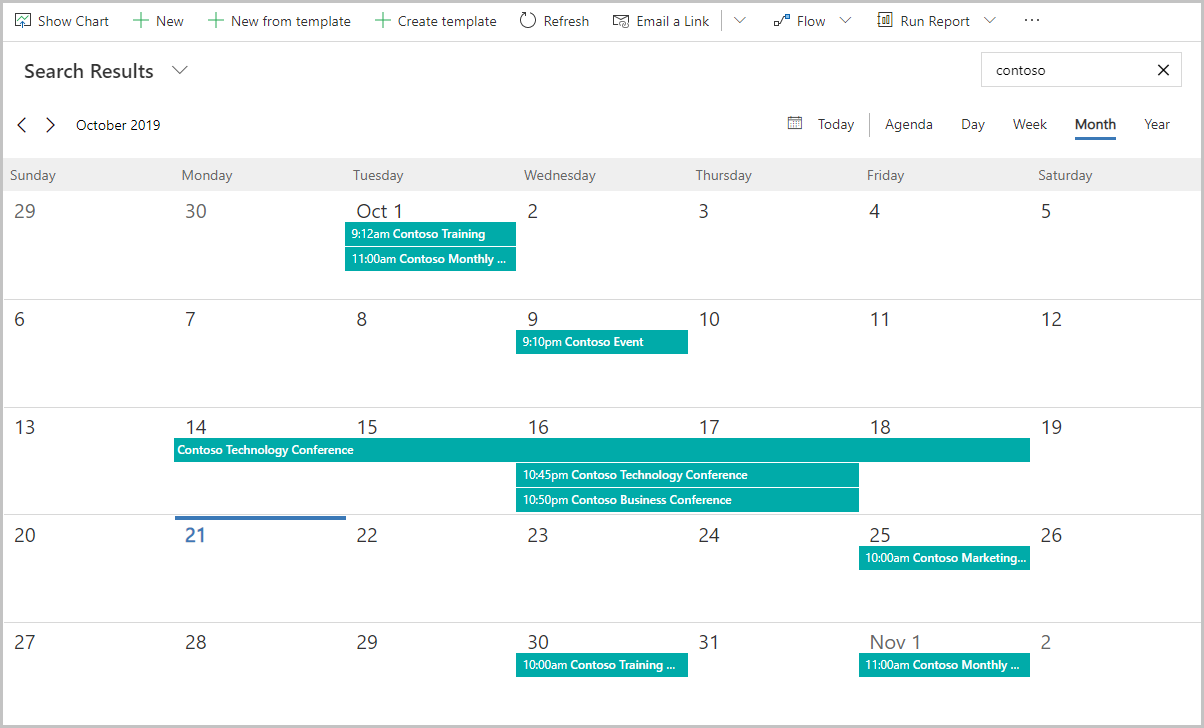Click the October 2019 label
The height and width of the screenshot is (728, 1204).
point(118,125)
